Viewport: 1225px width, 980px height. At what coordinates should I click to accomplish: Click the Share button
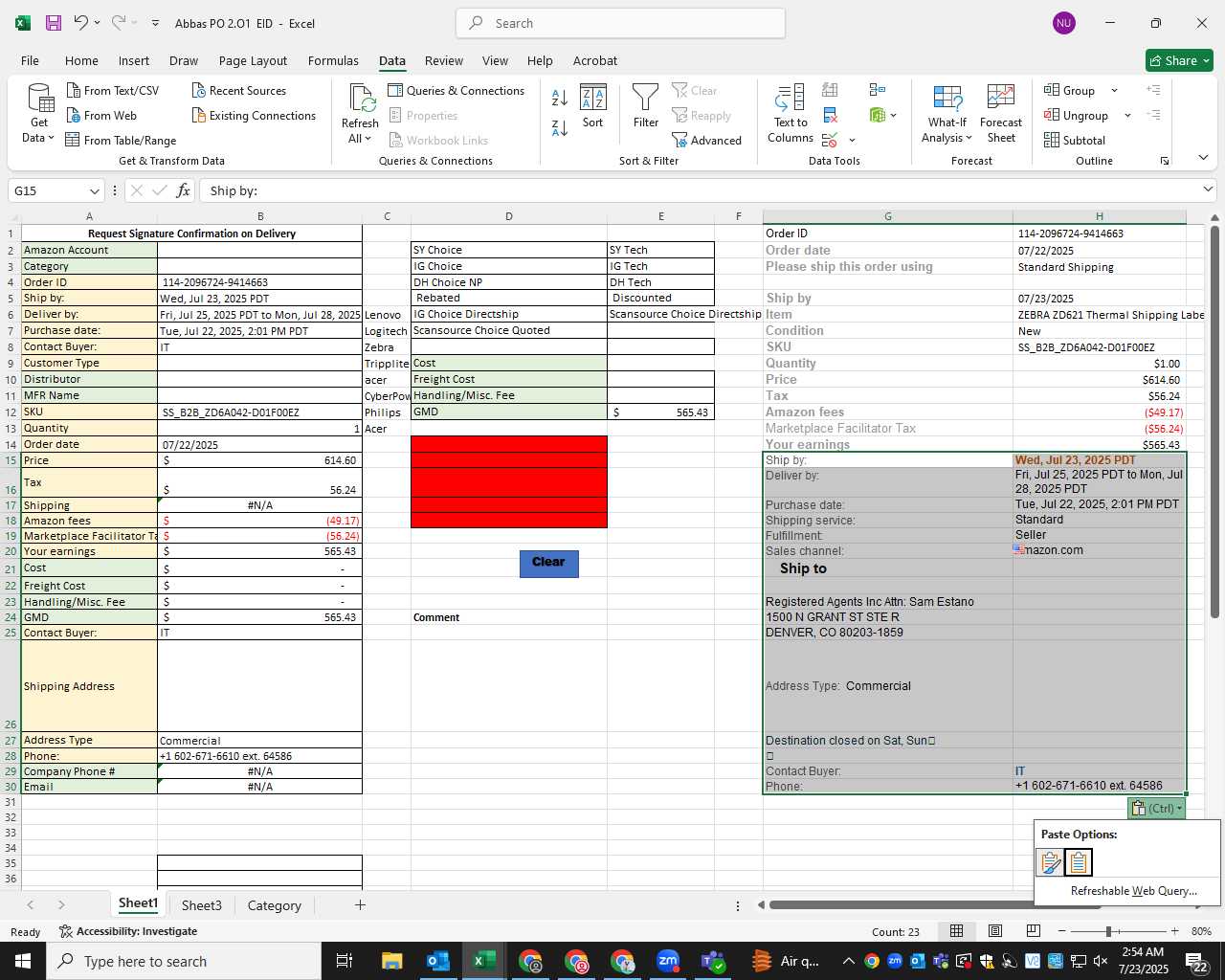1180,60
